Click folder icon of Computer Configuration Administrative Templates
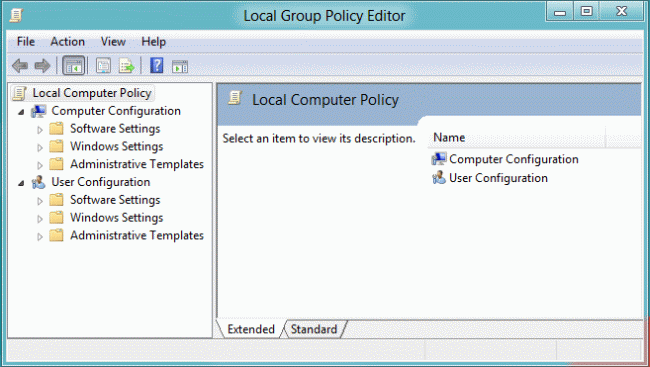The image size is (650, 367). pos(56,164)
